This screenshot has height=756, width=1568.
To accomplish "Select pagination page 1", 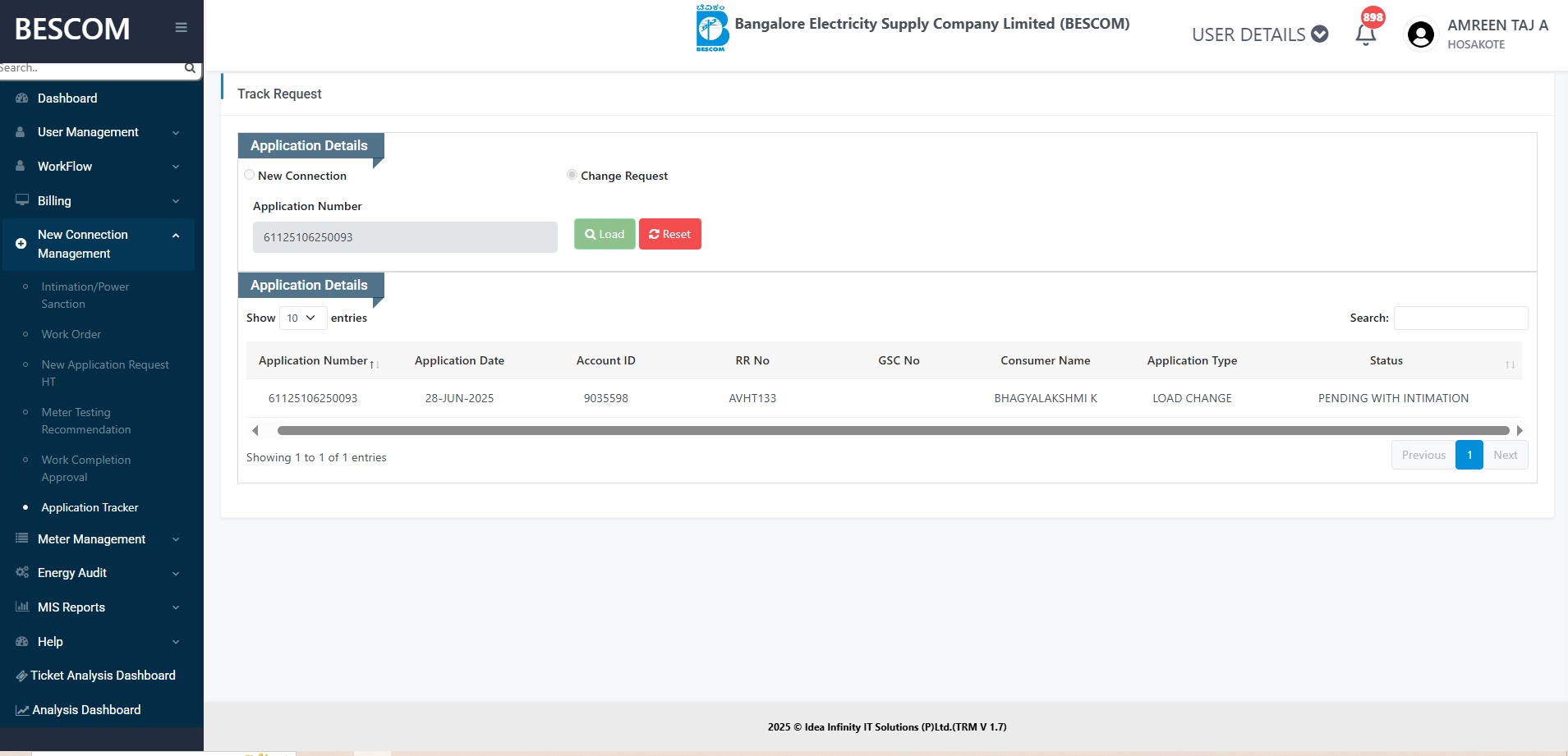I will click(1469, 455).
